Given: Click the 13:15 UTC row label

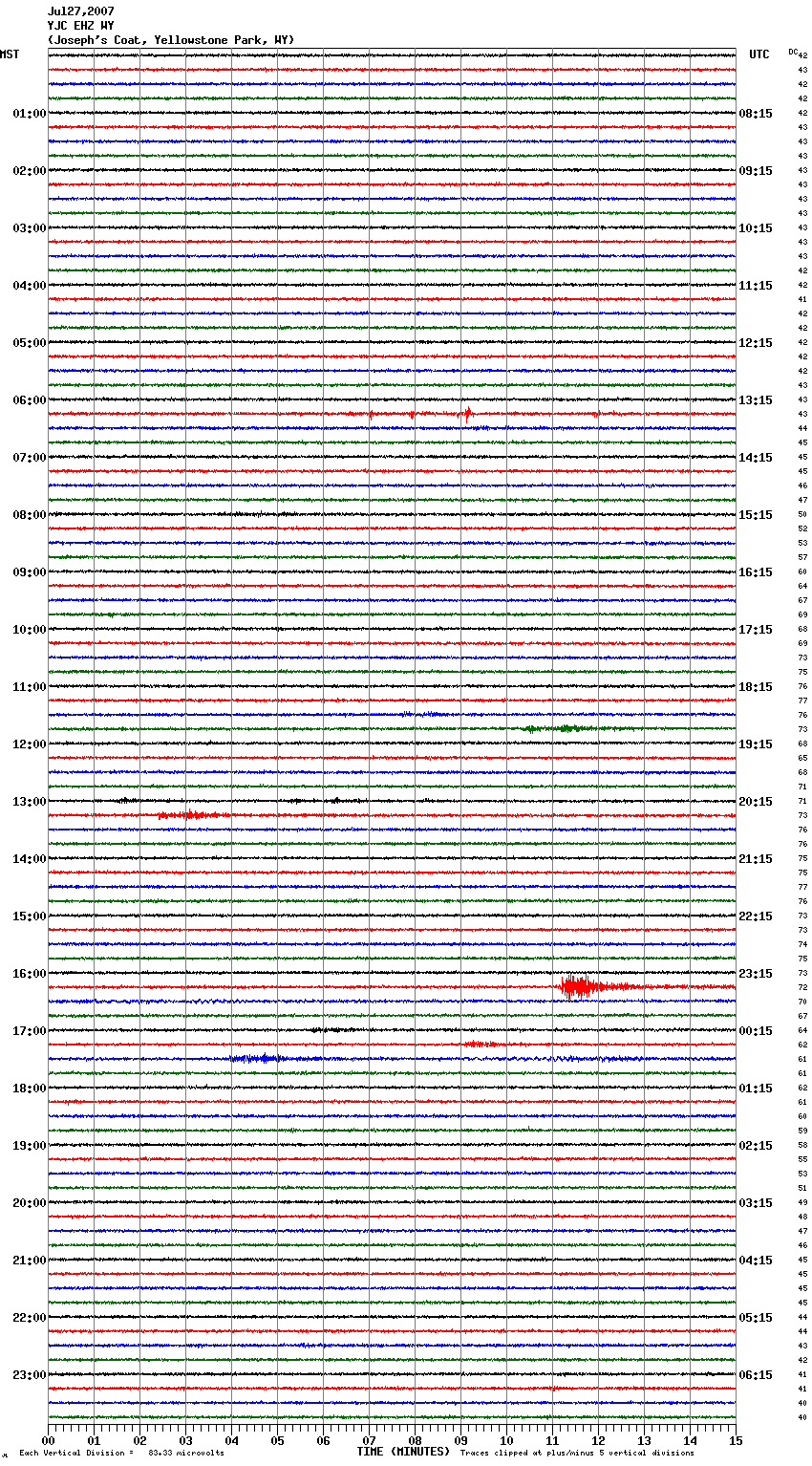Looking at the screenshot, I should click(x=756, y=400).
